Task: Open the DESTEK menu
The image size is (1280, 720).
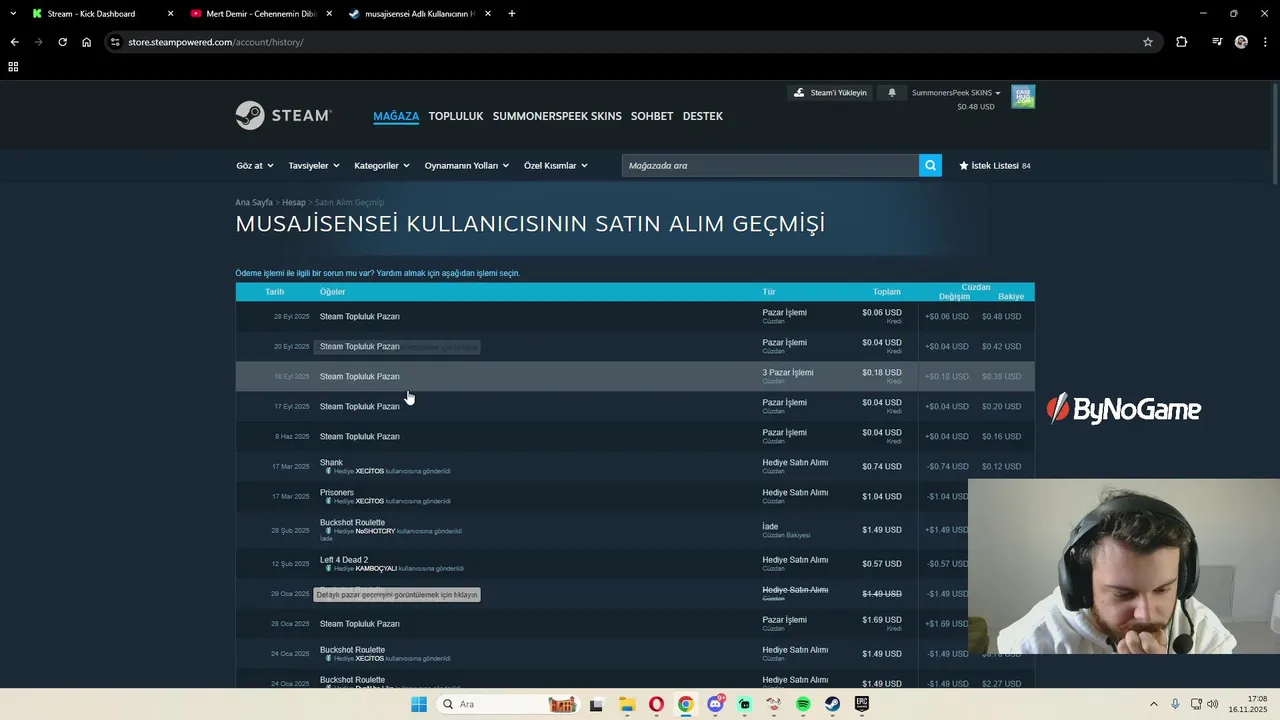Action: (703, 116)
